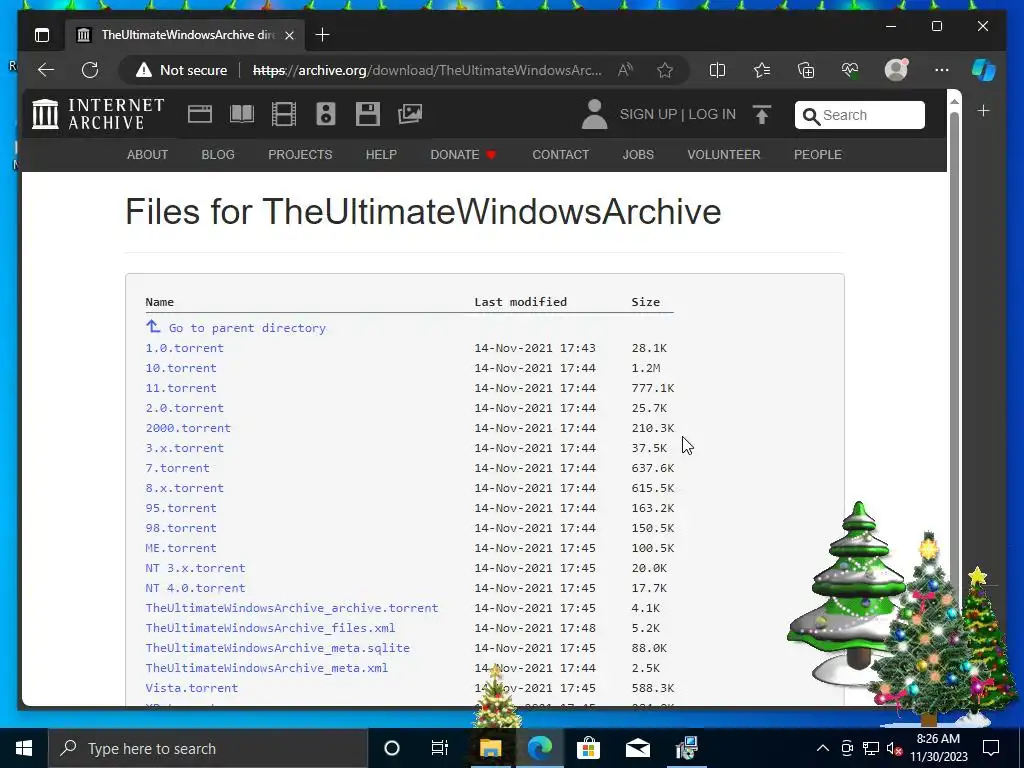This screenshot has width=1024, height=768.
Task: Open the Audio speaker icon
Action: tap(326, 114)
